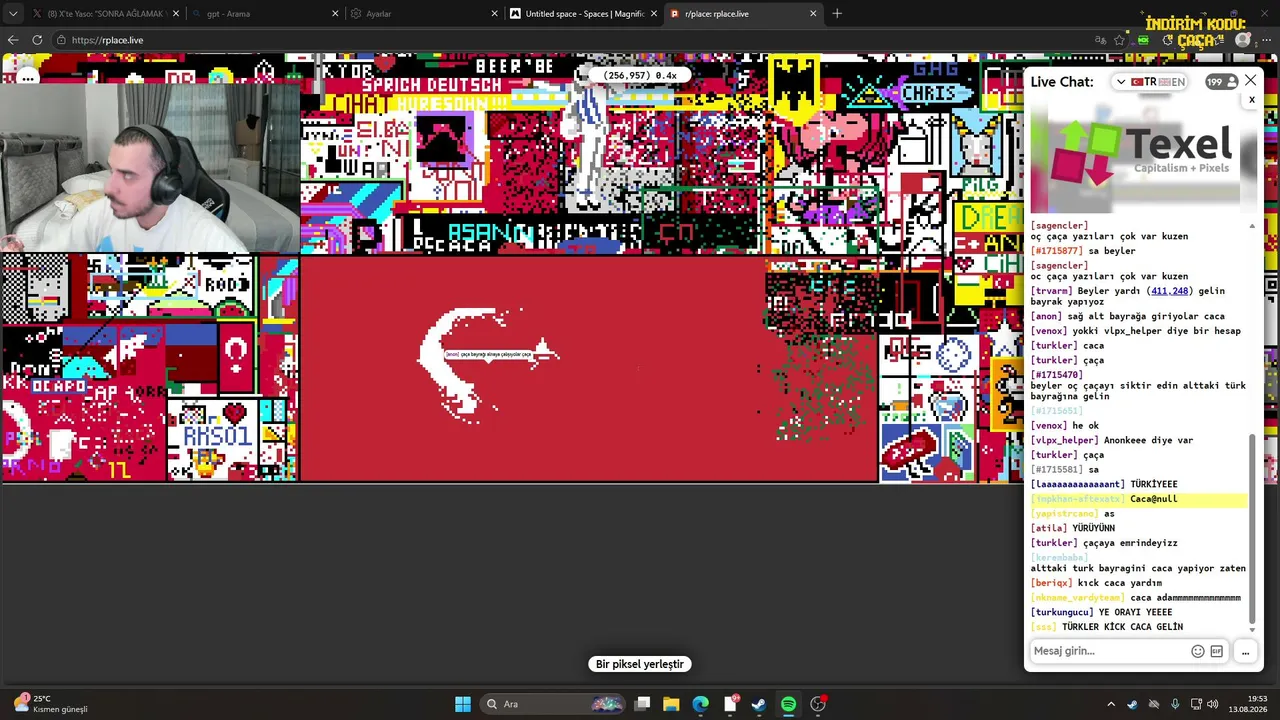Switch live chat to the EN channel

click(x=1172, y=82)
